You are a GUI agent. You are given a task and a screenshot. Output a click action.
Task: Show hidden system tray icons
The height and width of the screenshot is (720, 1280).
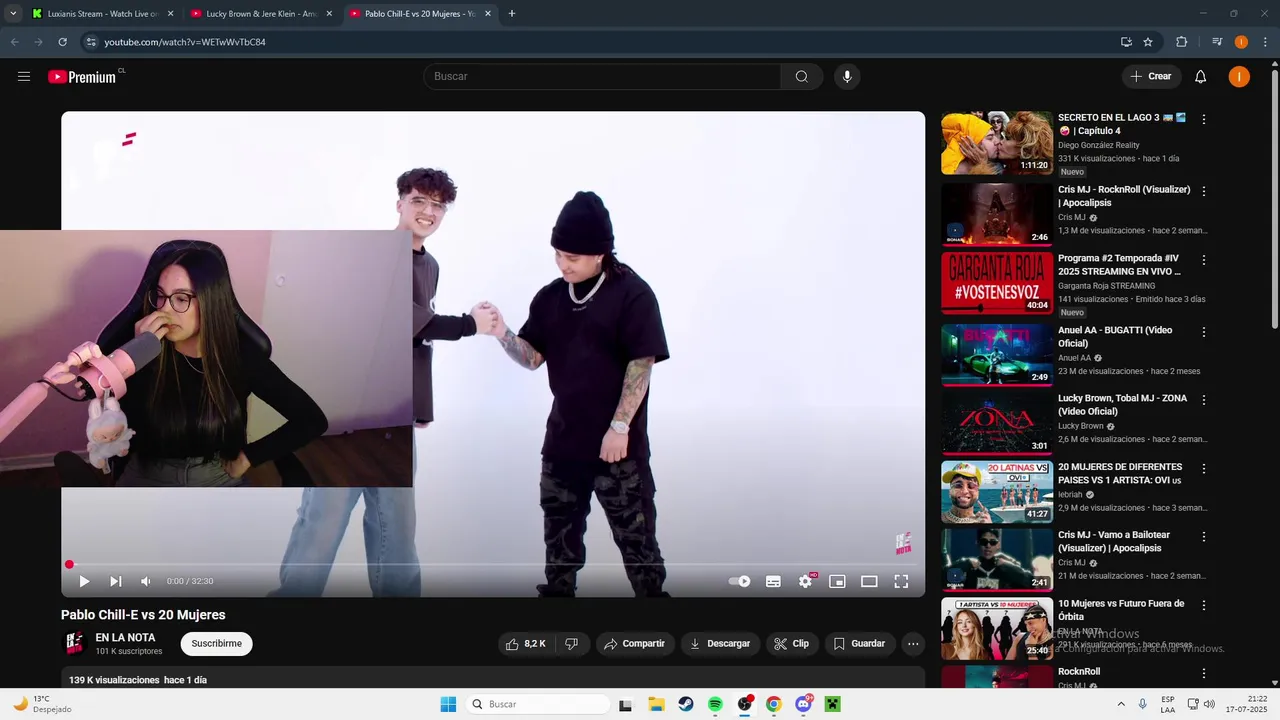point(1121,704)
